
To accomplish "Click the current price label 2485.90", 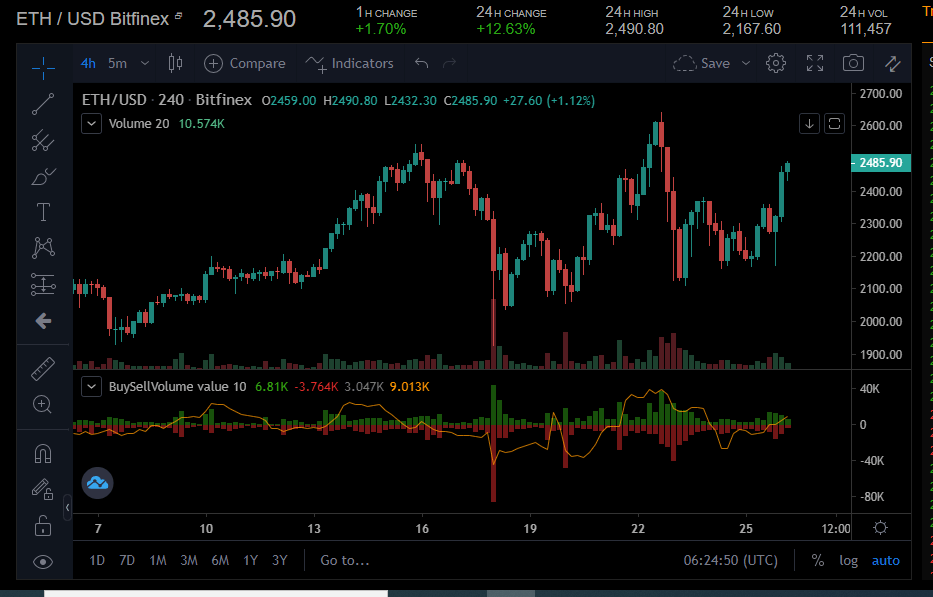I will click(881, 162).
